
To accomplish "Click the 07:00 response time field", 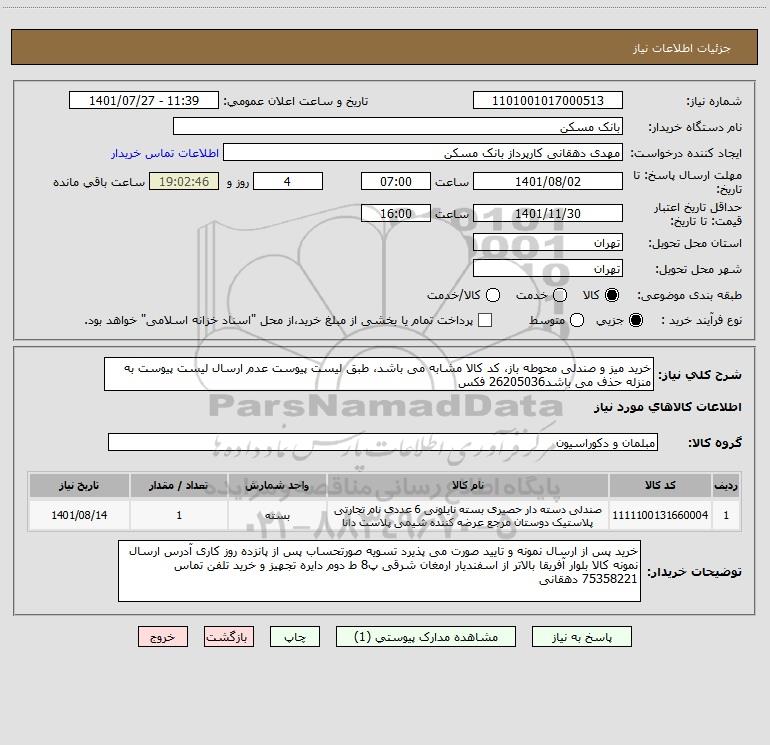I will 396,181.
